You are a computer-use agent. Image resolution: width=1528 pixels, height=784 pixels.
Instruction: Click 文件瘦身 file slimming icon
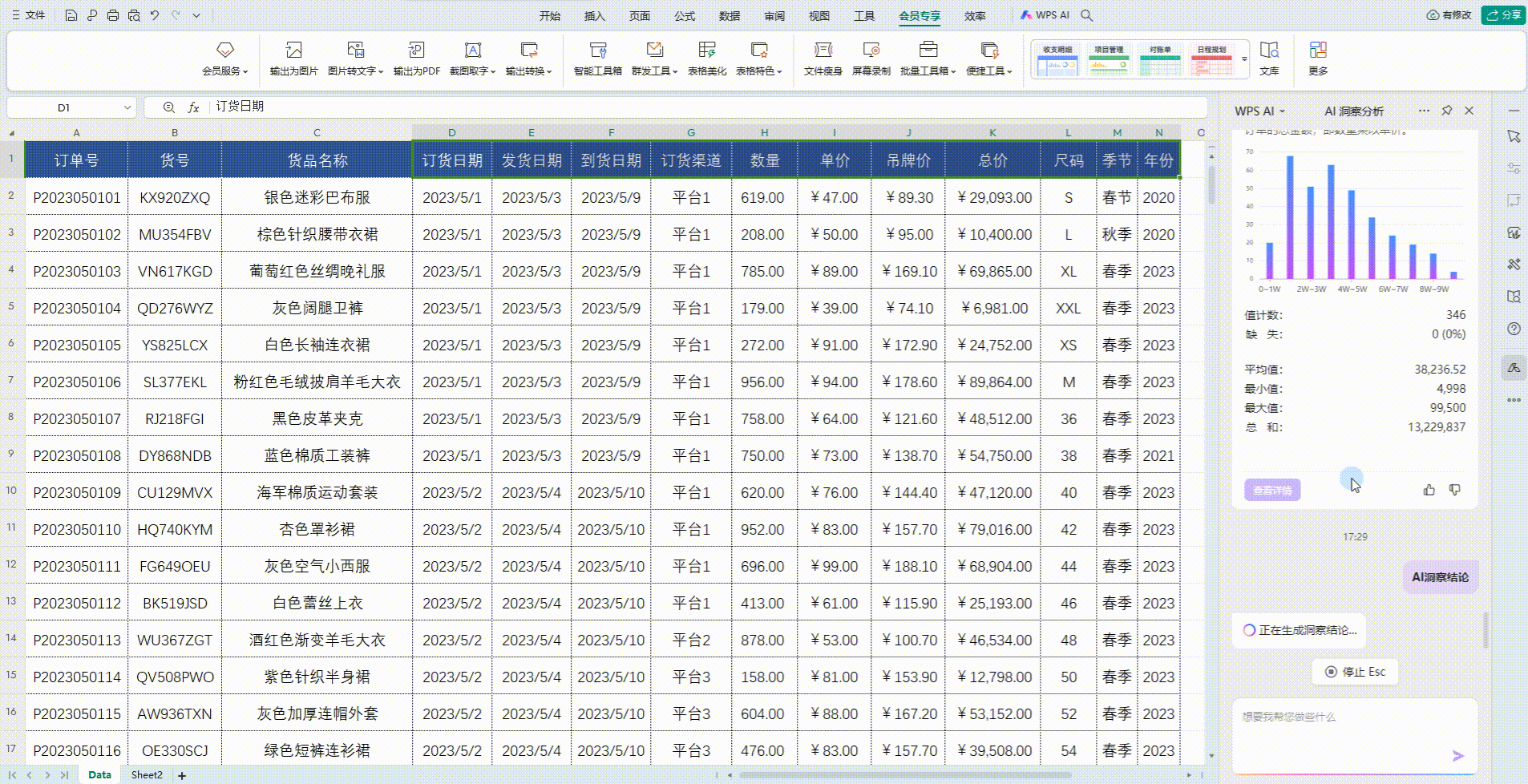coord(823,59)
